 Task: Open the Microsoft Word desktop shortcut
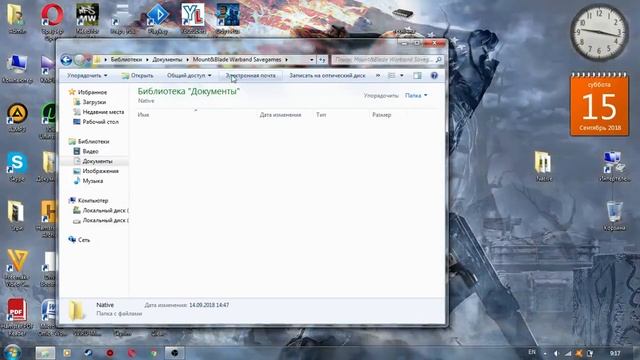[x=49, y=310]
